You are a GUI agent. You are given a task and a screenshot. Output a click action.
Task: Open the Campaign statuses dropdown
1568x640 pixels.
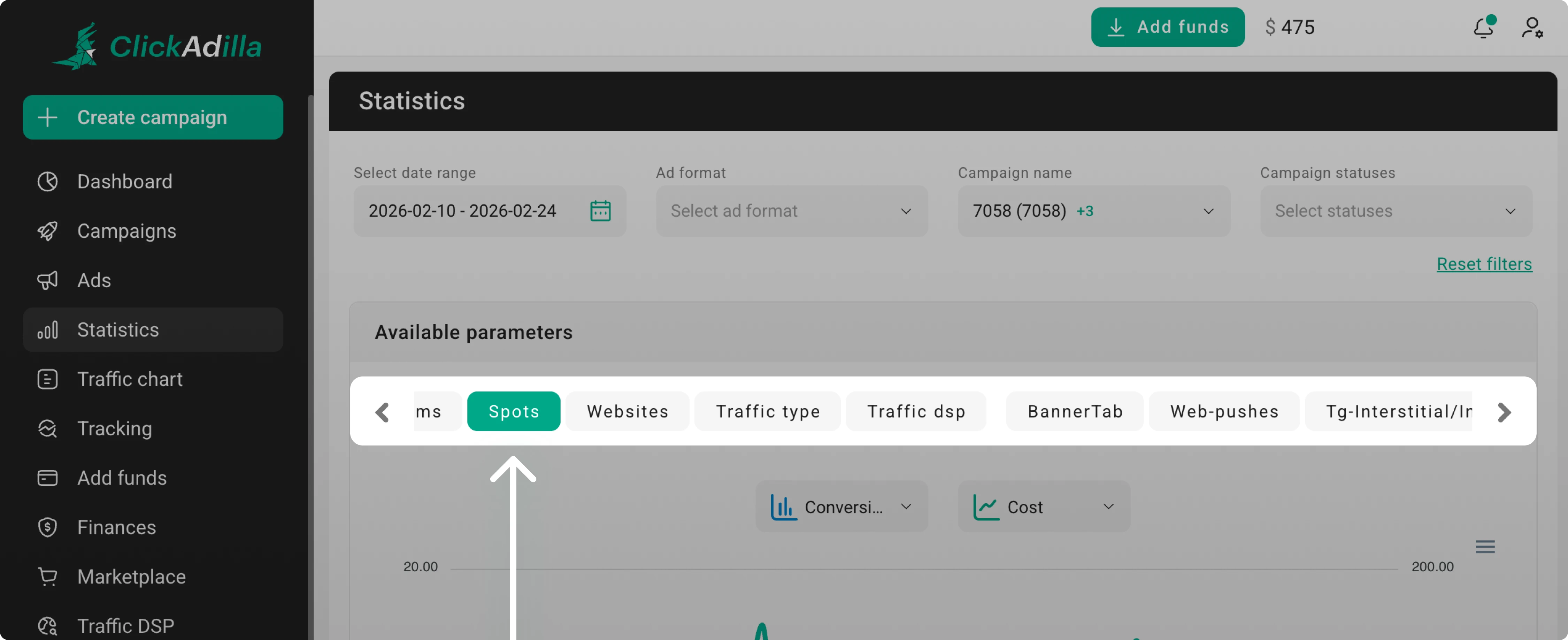coord(1396,211)
